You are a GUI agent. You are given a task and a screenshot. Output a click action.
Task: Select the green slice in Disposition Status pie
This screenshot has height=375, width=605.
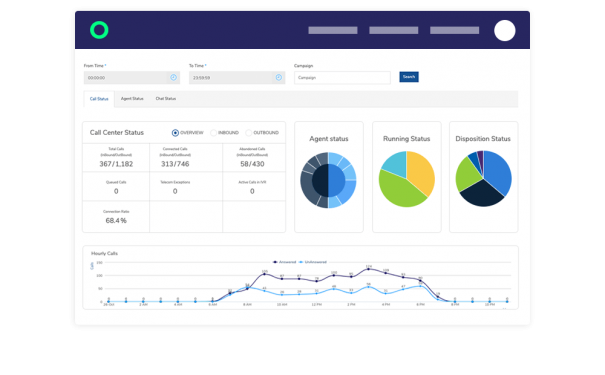(x=468, y=175)
